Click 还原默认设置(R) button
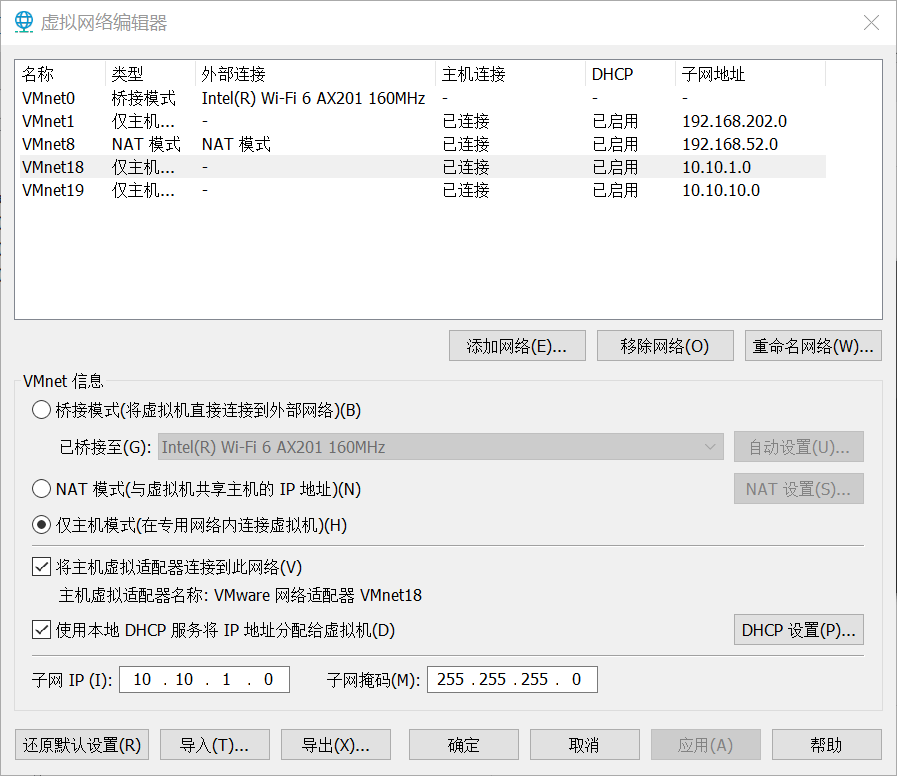 [82, 745]
